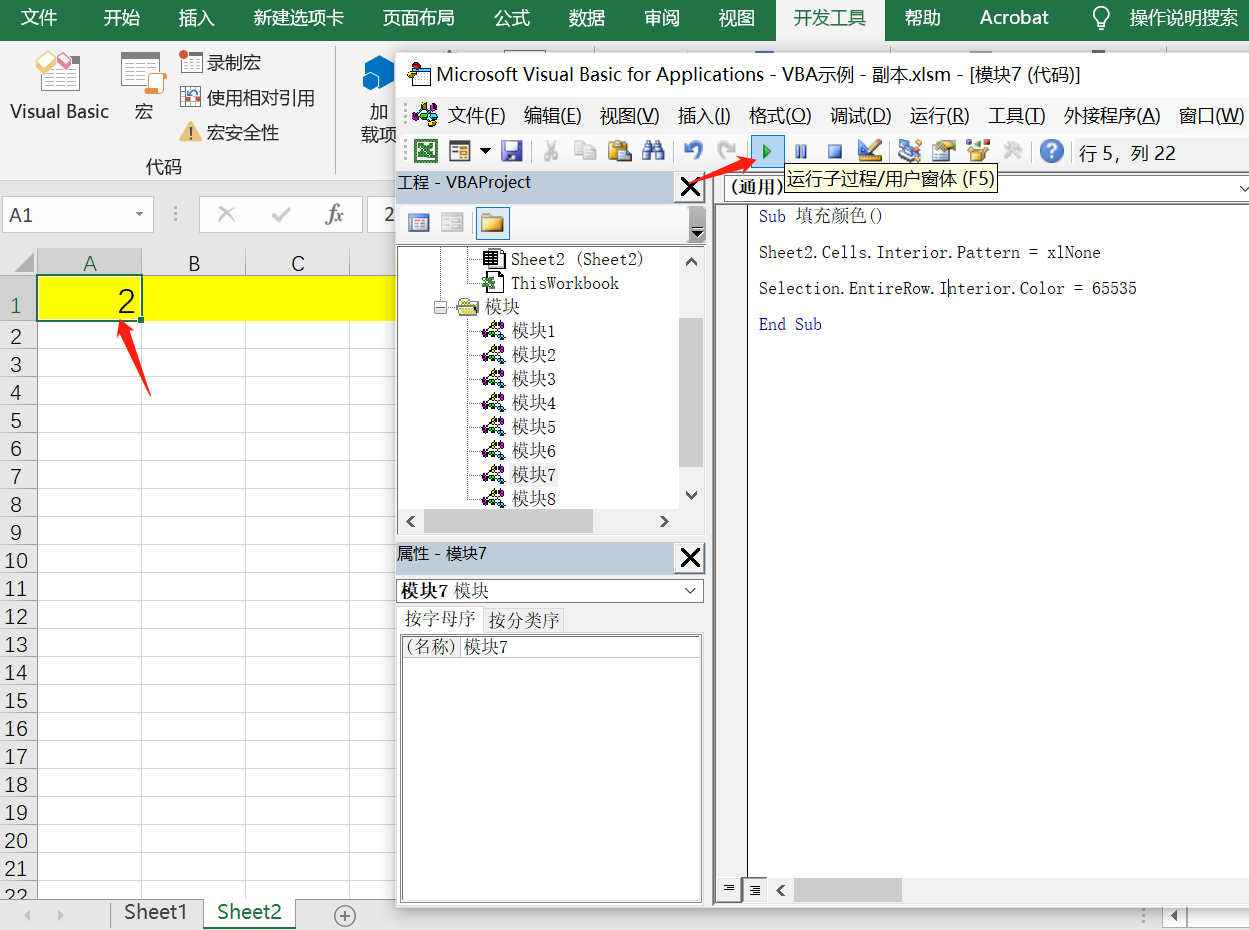Toggle folder view in the Project Explorer
Screen dimensions: 1249x930
[x=492, y=222]
